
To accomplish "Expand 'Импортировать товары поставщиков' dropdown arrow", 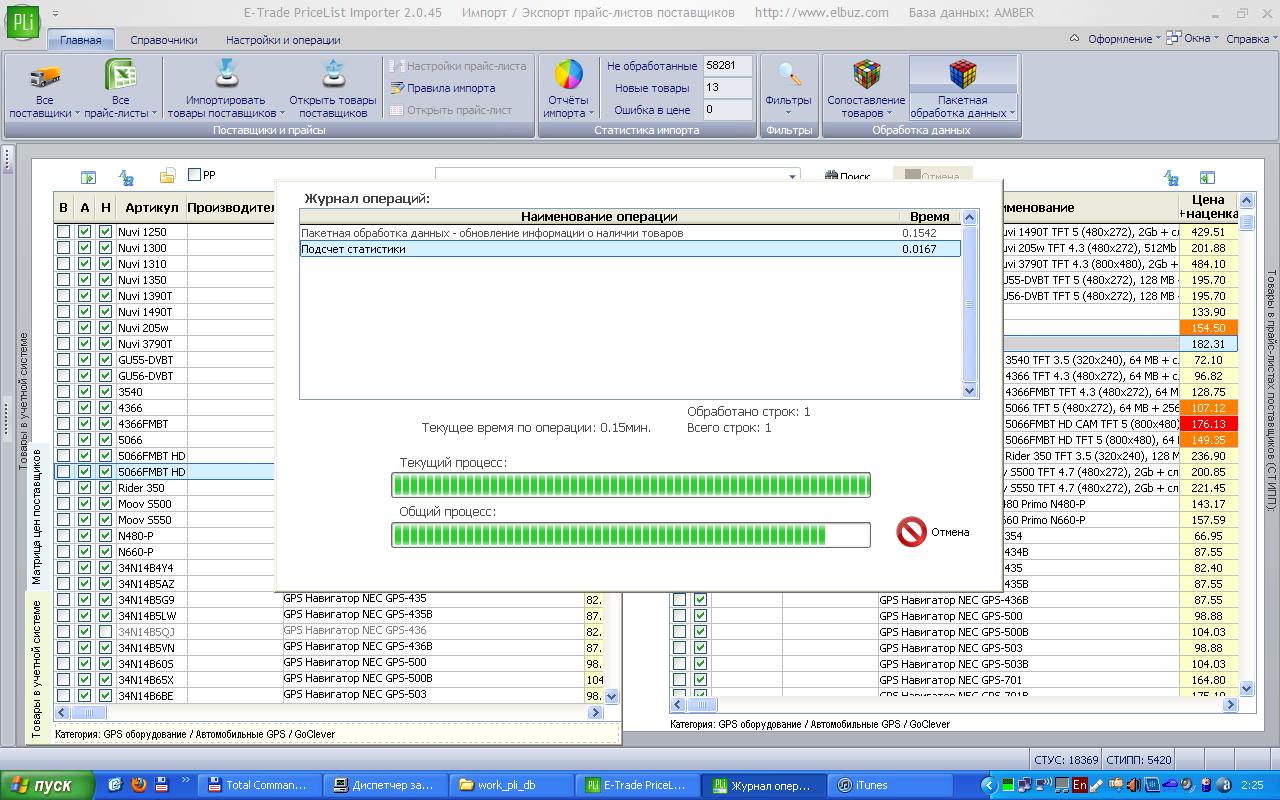I will click(x=281, y=114).
